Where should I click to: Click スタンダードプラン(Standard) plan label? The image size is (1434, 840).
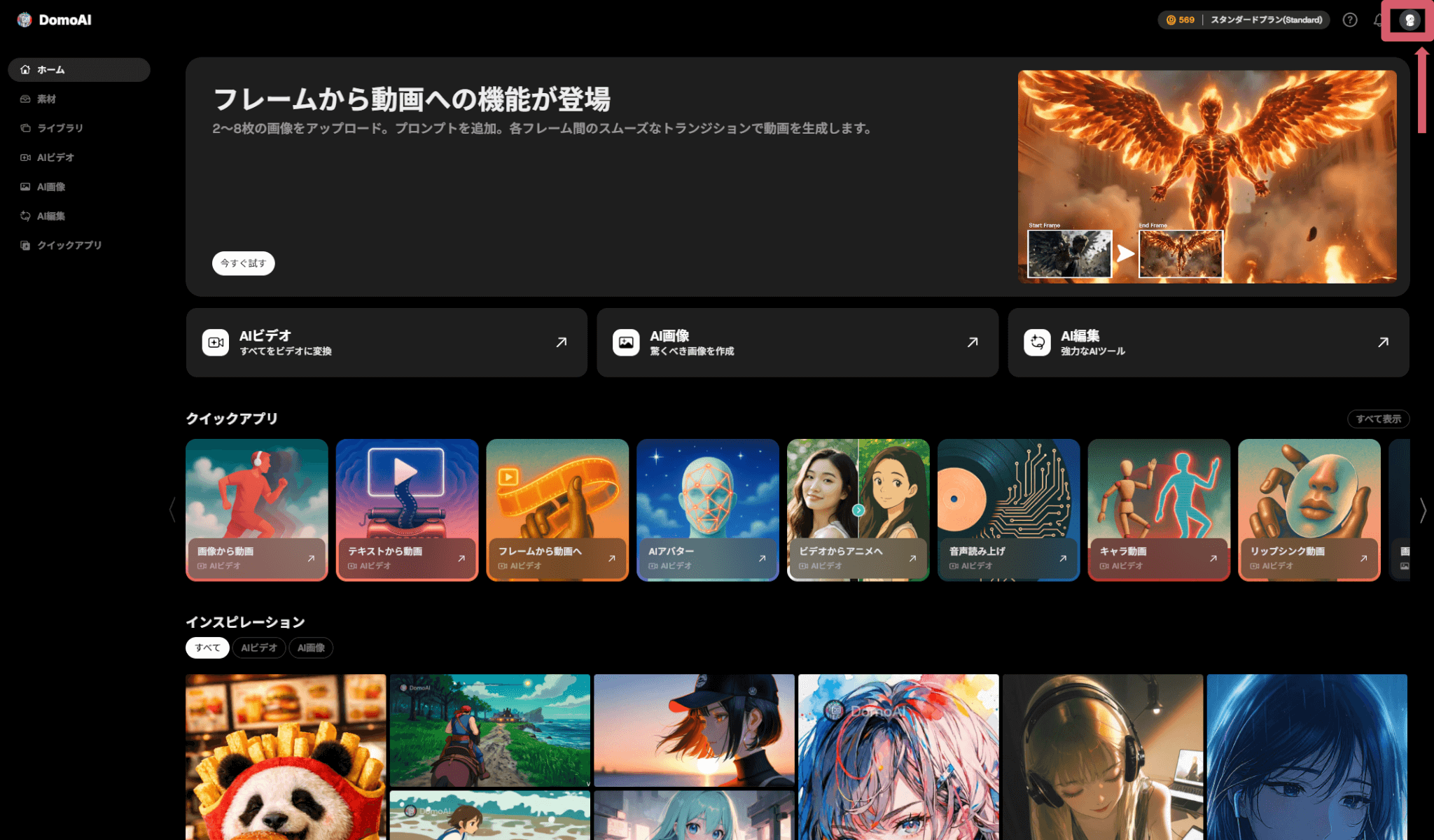point(1266,20)
